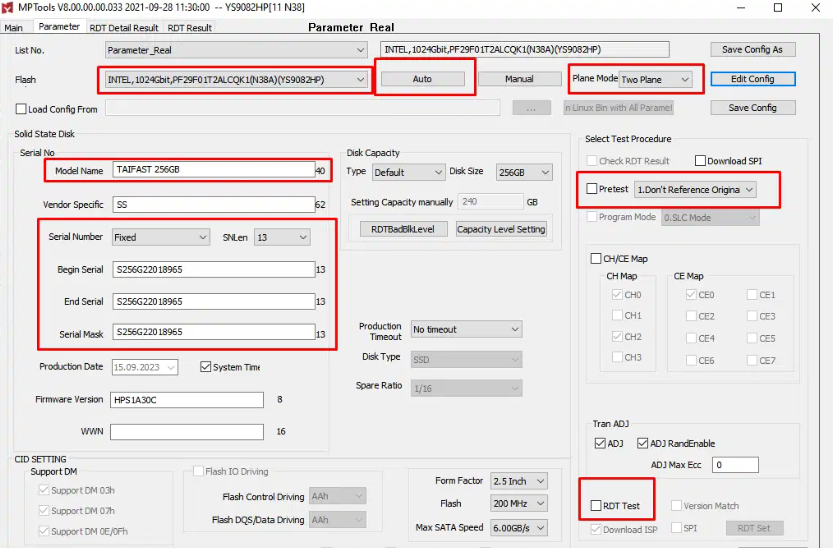Click the MPTools app icon in title bar

point(9,8)
